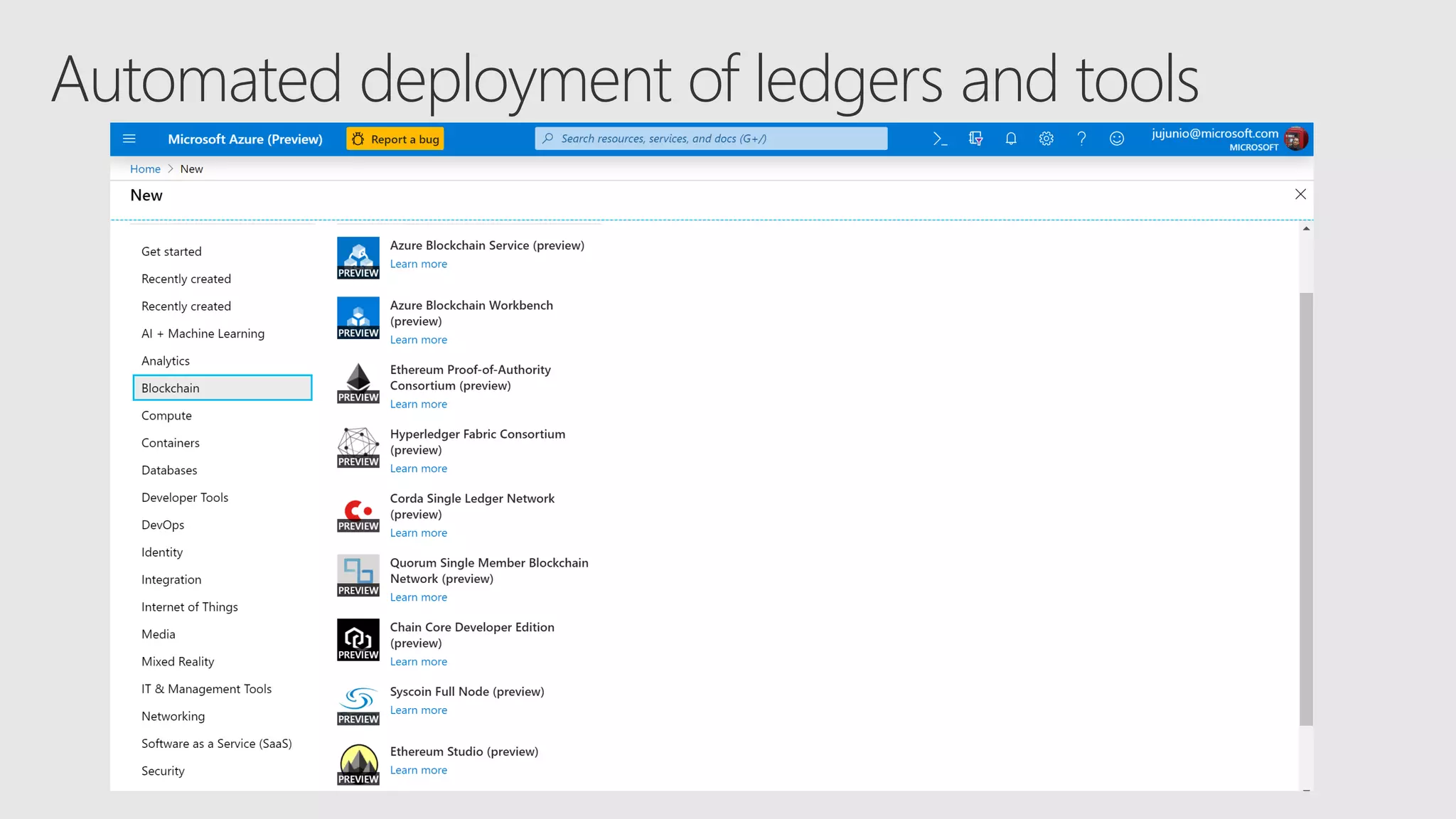Open Learn more for Azure Blockchain Workbench
This screenshot has height=819, width=1456.
click(x=419, y=340)
